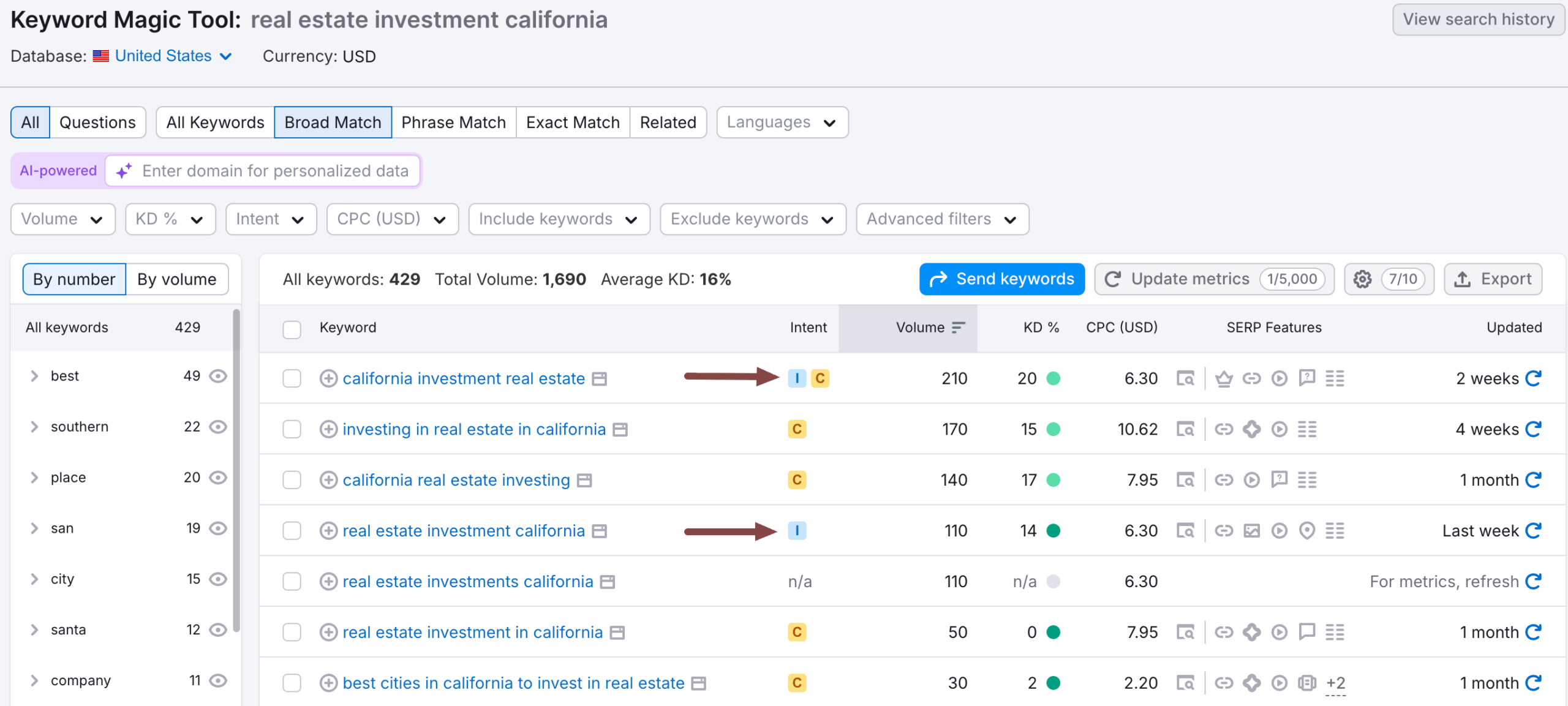This screenshot has height=706, width=1568.
Task: Click the green KD dot in the real estate investment california row
Action: pyautogui.click(x=1053, y=531)
